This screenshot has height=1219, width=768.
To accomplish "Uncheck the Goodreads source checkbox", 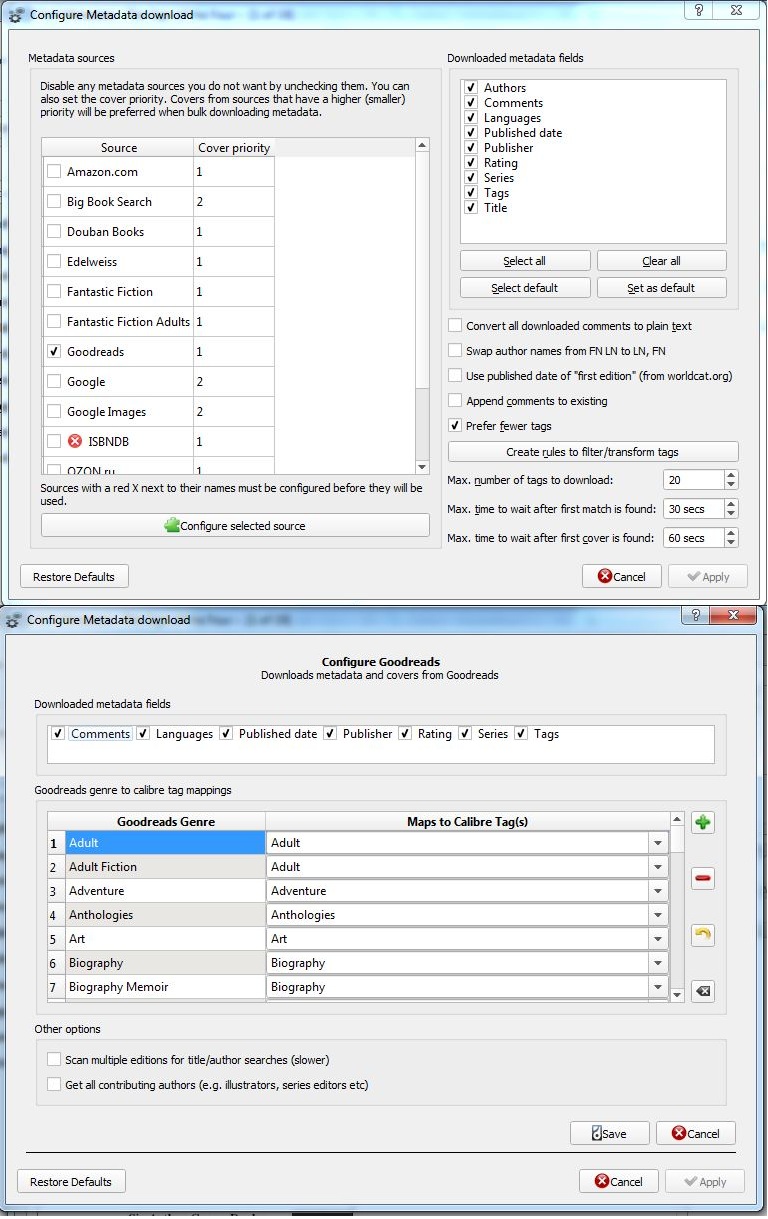I will click(54, 352).
